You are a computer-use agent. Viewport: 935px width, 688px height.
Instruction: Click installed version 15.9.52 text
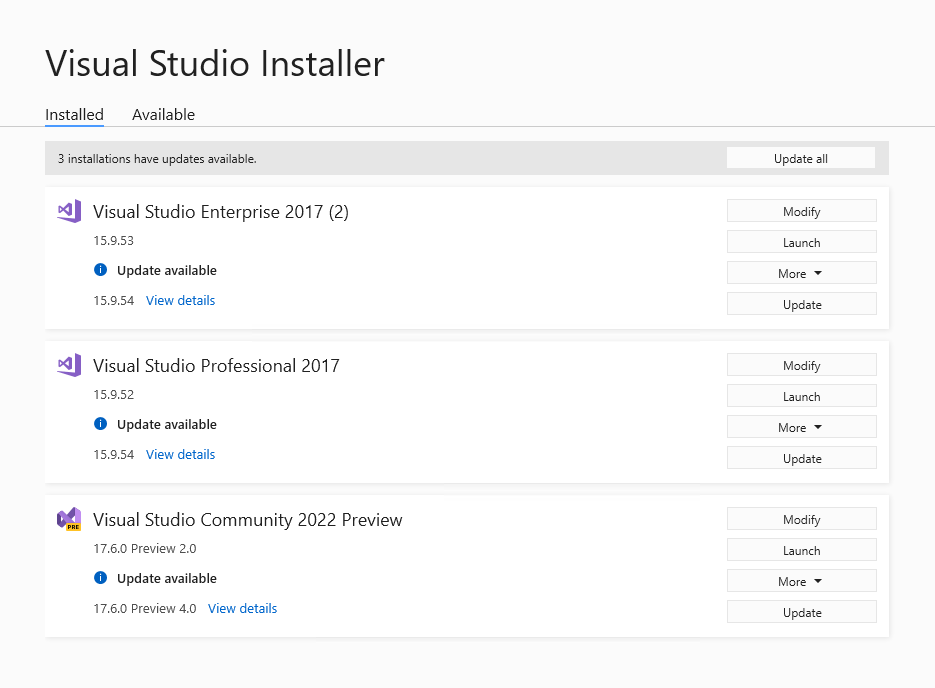tap(113, 395)
